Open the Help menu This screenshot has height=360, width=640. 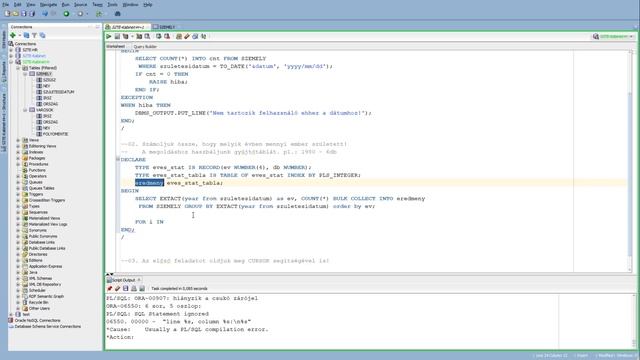click(148, 4)
